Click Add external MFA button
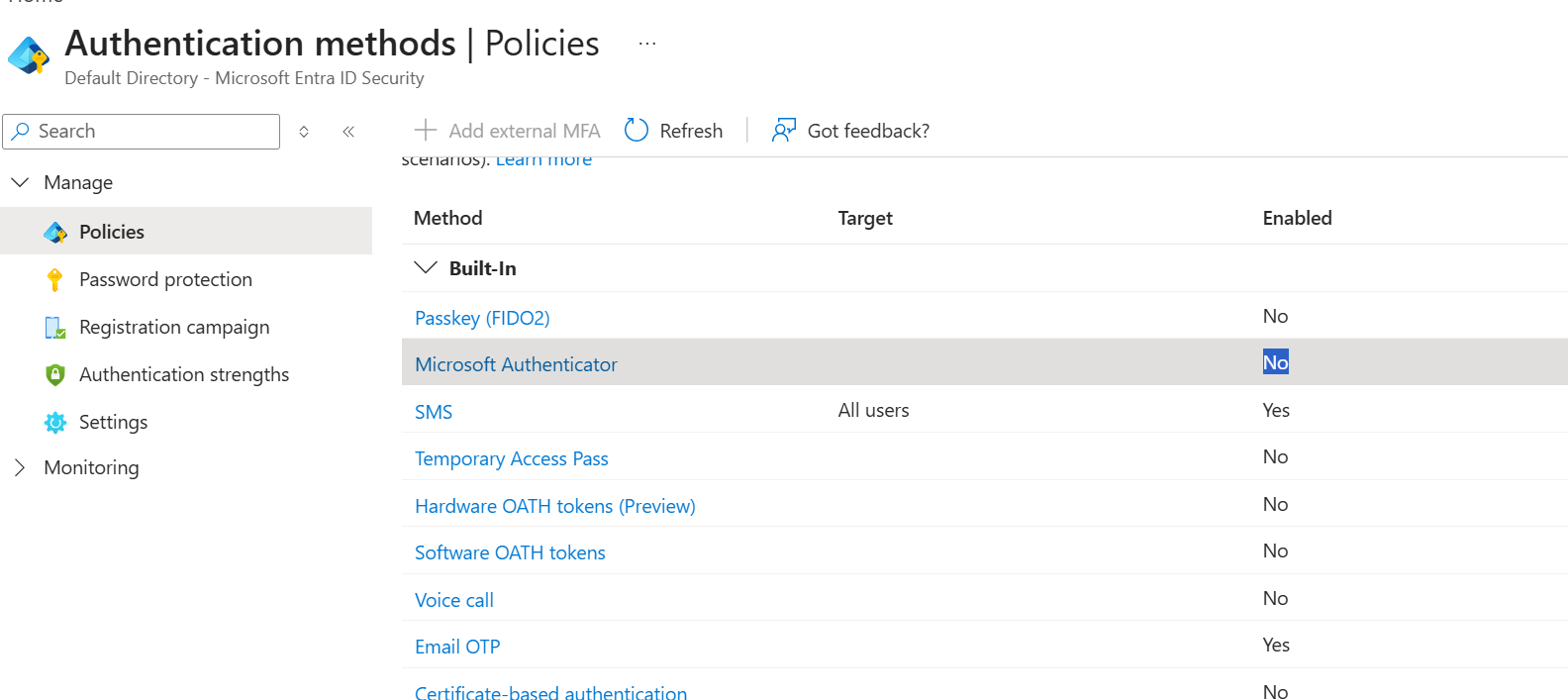Image resolution: width=1568 pixels, height=700 pixels. [508, 131]
